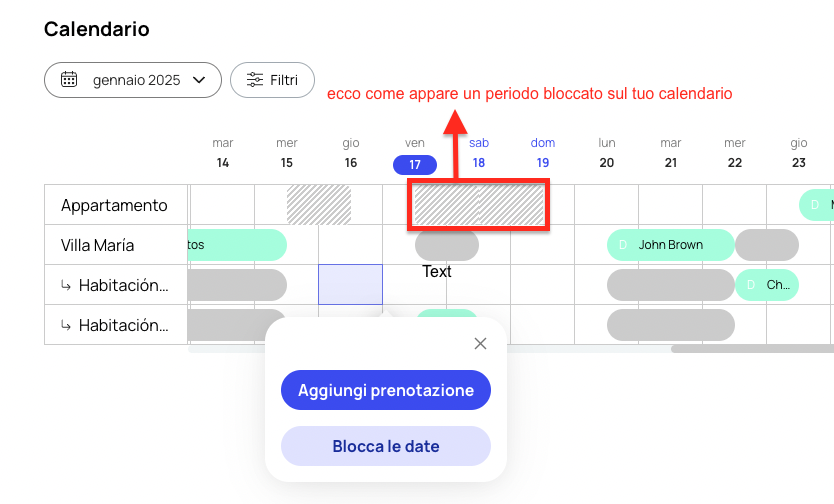This screenshot has width=834, height=504.
Task: Click the calendar icon in month selector
Action: (69, 80)
